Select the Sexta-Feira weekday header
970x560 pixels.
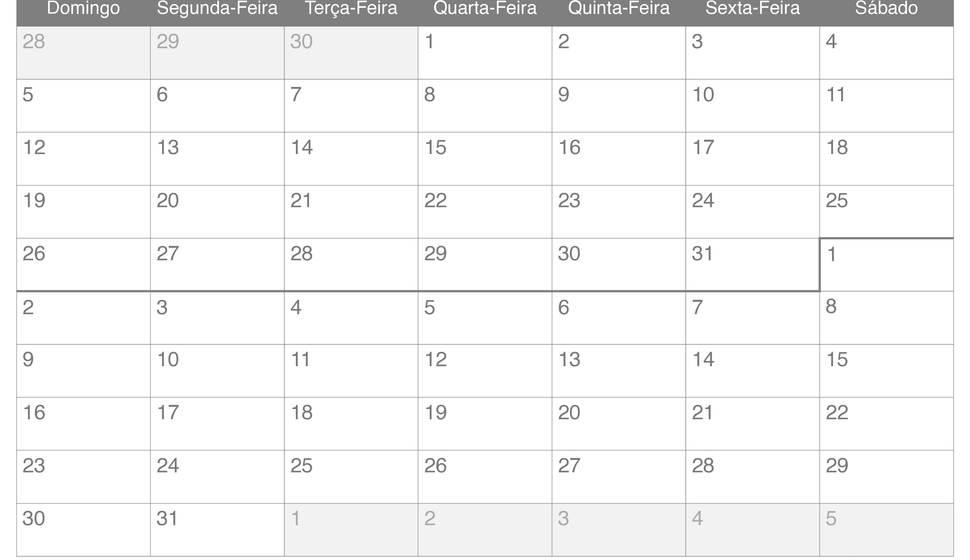coord(753,9)
